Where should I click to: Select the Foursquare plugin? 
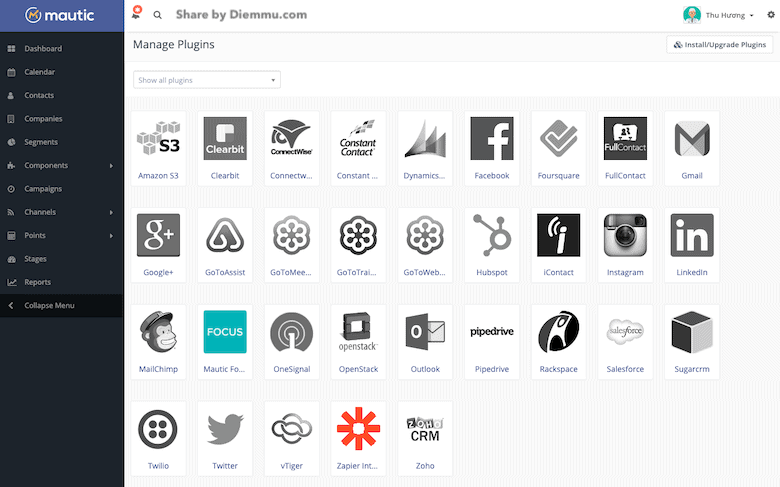point(558,148)
